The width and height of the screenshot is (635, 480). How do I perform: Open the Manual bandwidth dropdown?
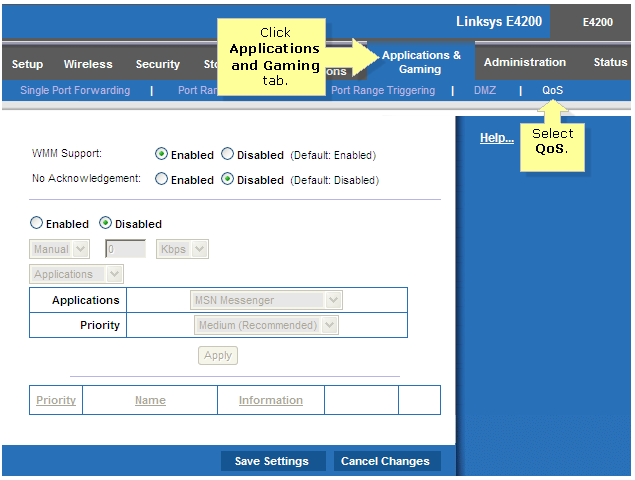pos(59,249)
